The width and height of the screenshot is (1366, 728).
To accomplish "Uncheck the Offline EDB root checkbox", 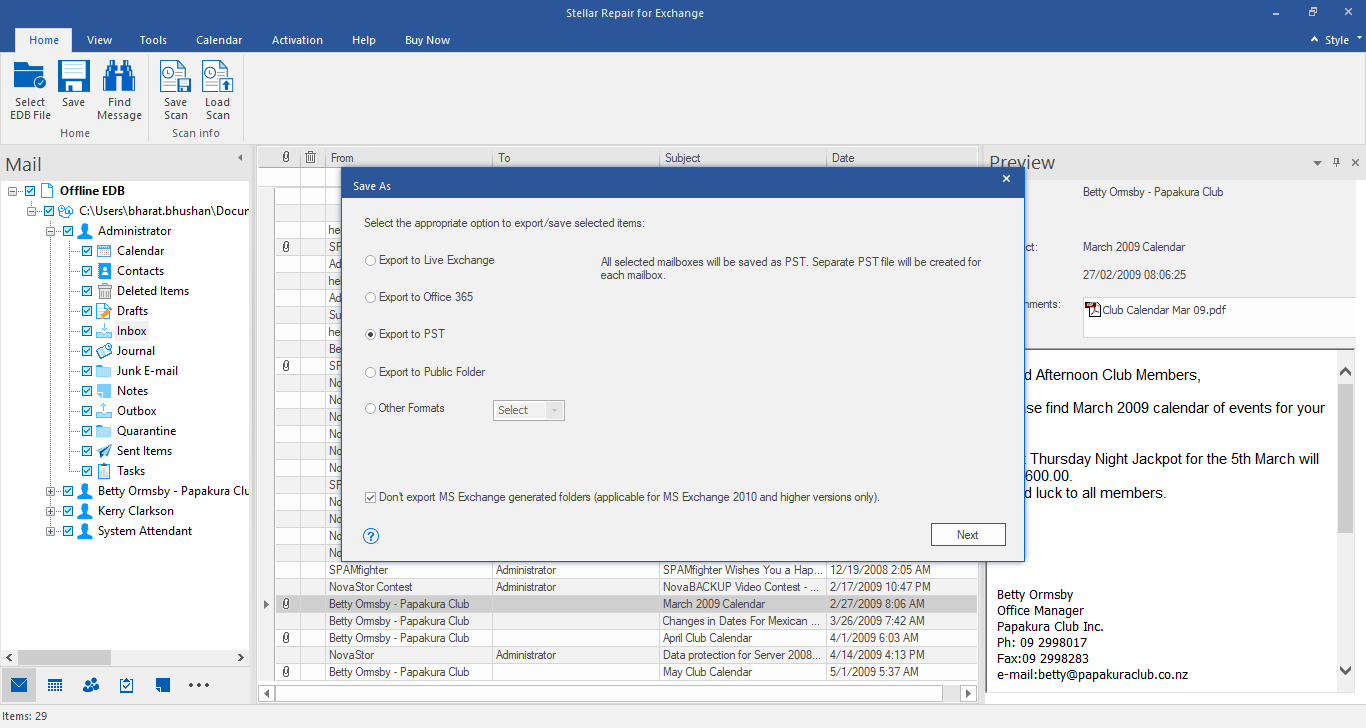I will pos(30,191).
